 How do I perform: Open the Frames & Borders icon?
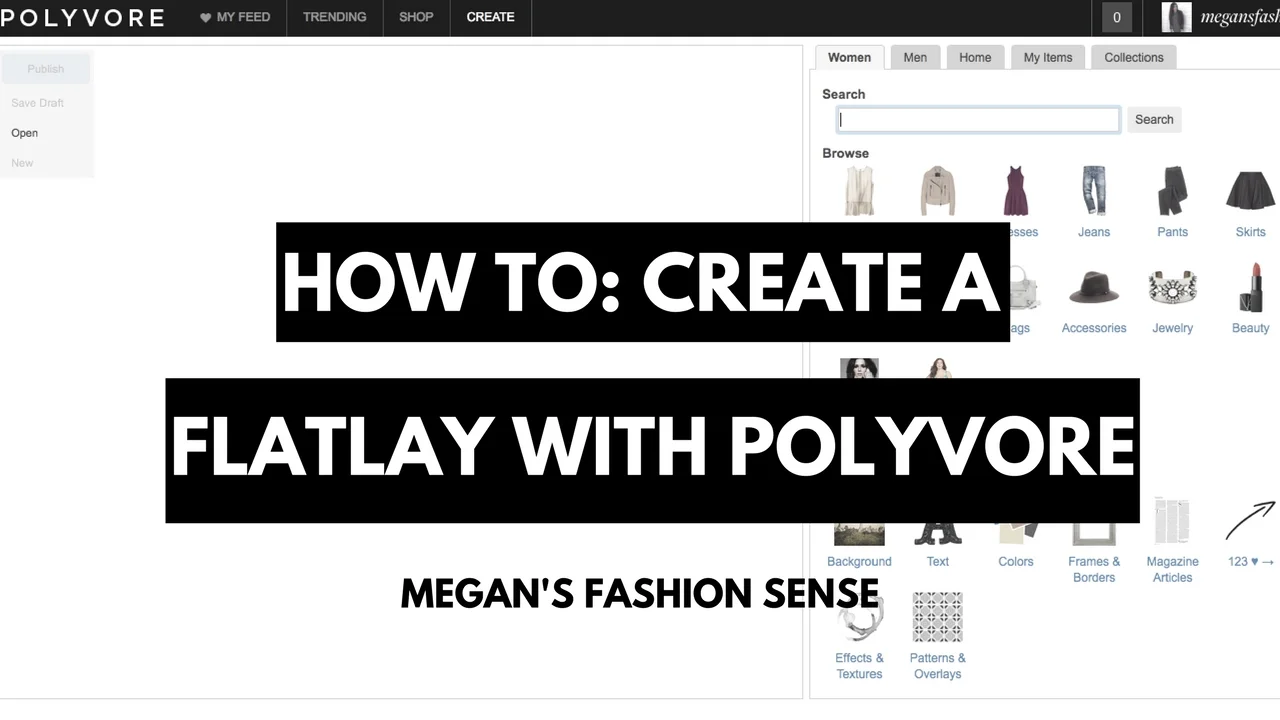point(1094,534)
